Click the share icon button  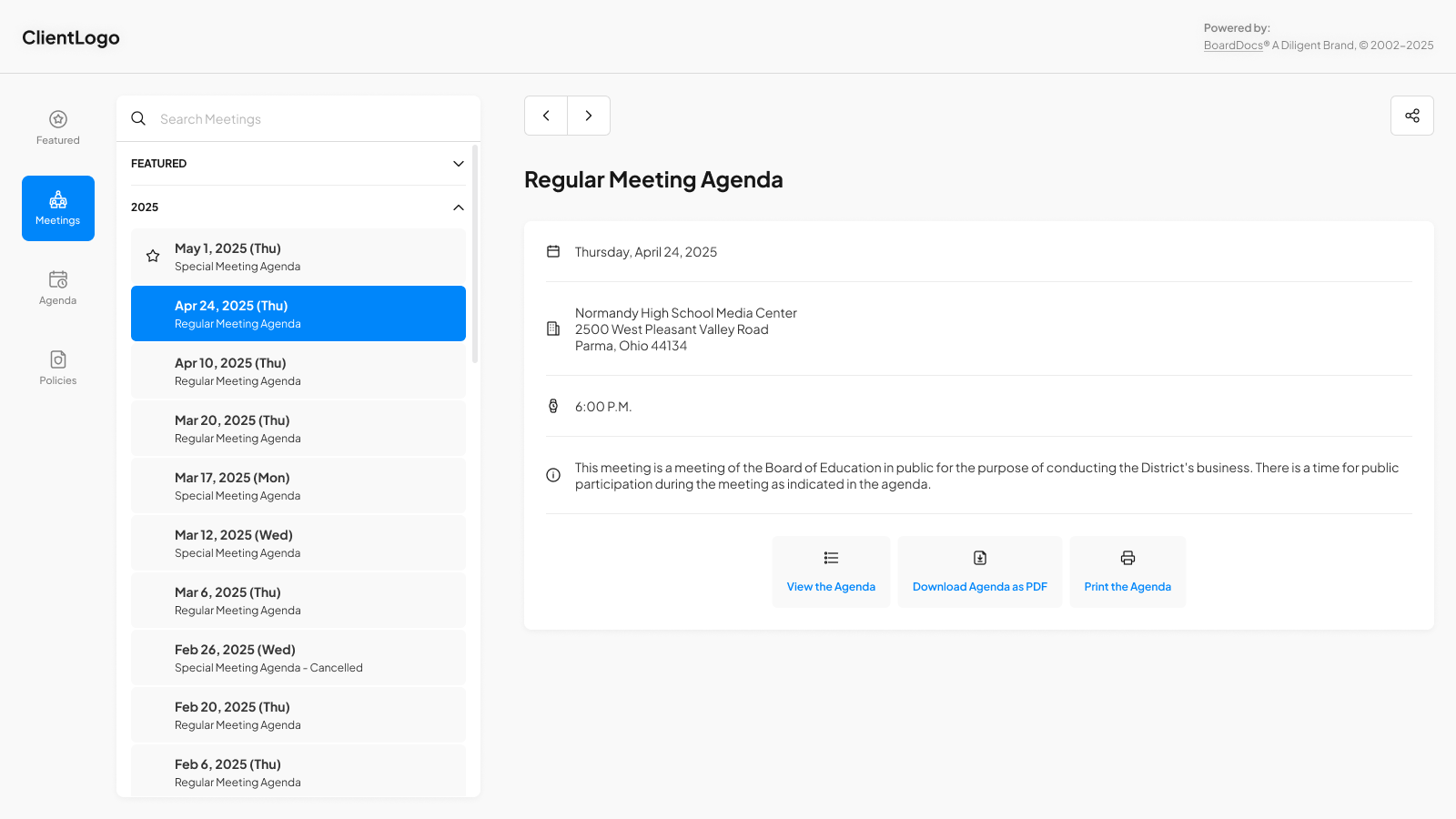pos(1411,116)
